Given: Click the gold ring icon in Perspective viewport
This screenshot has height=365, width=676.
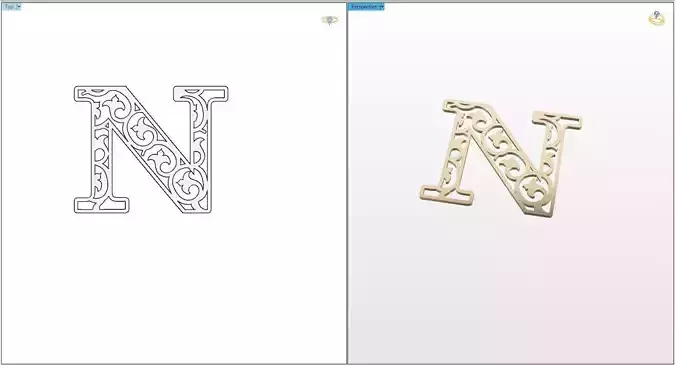Looking at the screenshot, I should click(657, 18).
